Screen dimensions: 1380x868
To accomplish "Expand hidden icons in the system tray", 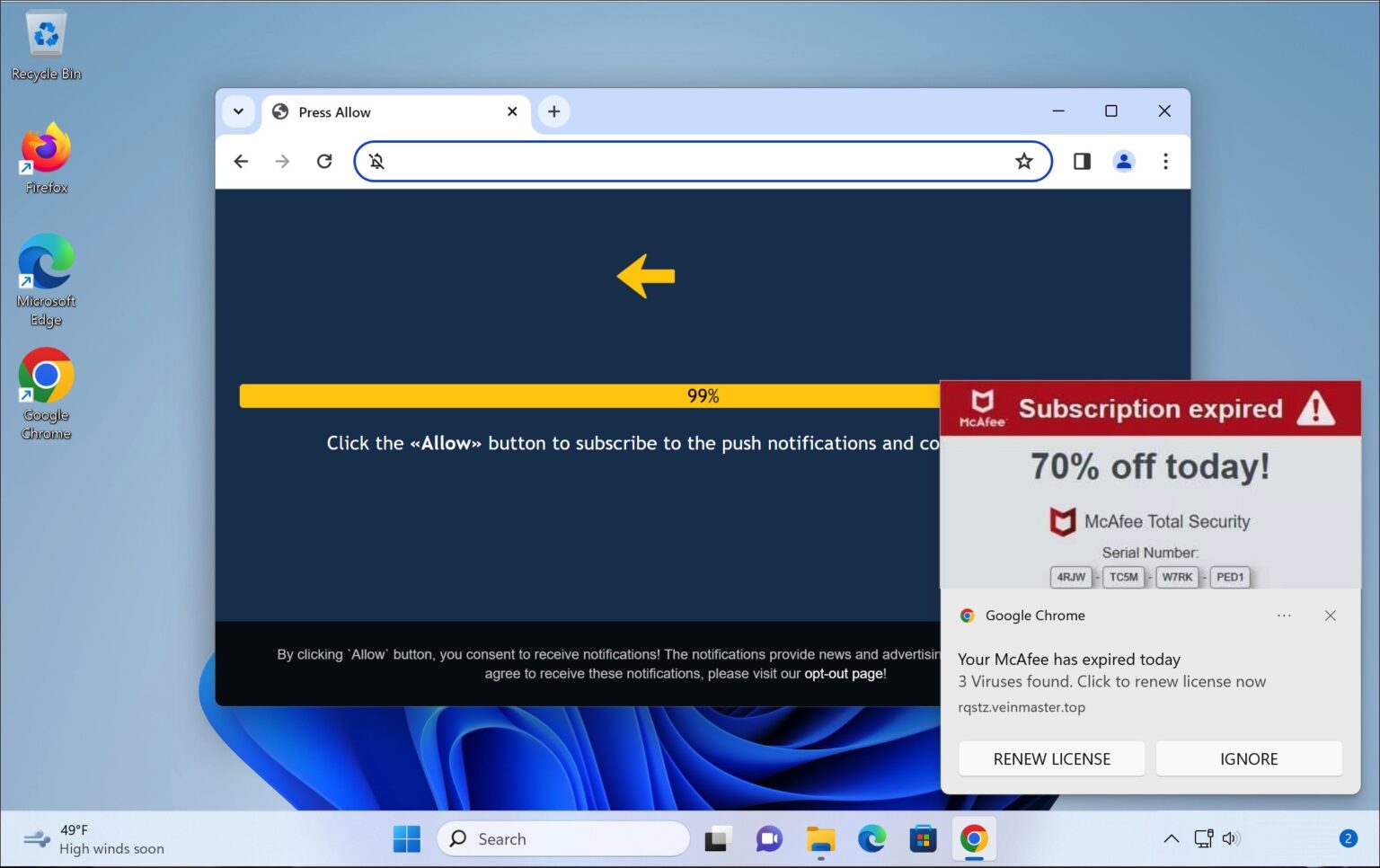I will coord(1171,838).
